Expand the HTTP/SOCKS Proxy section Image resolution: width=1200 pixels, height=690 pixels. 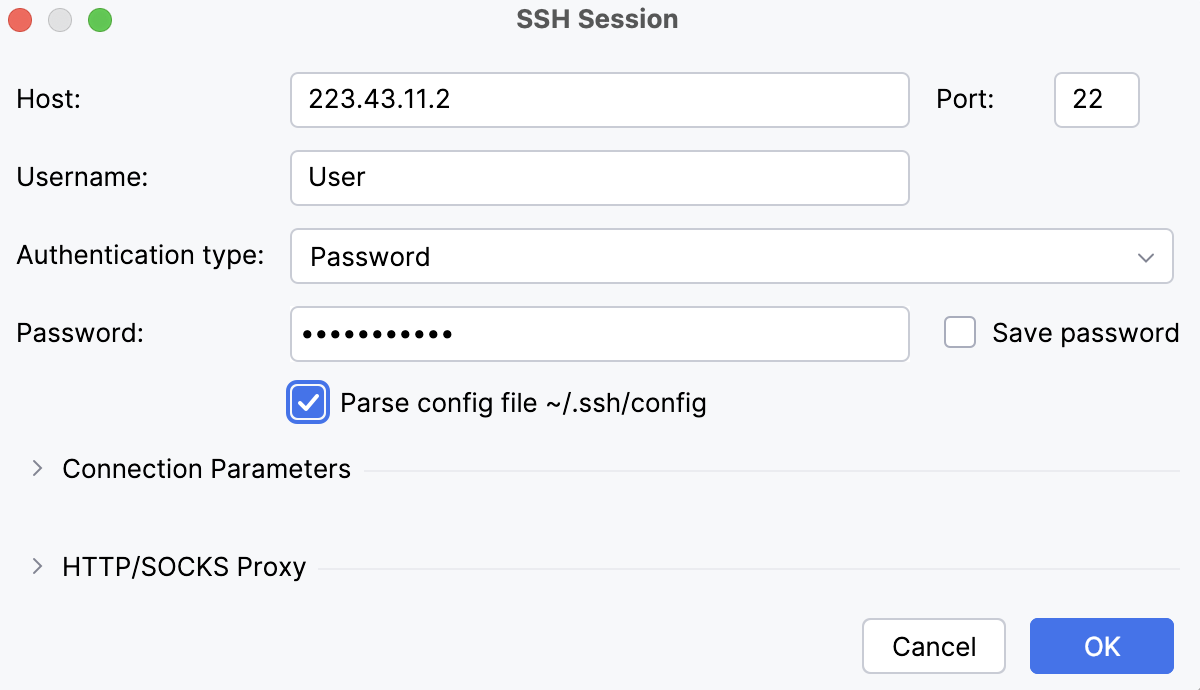(x=183, y=567)
